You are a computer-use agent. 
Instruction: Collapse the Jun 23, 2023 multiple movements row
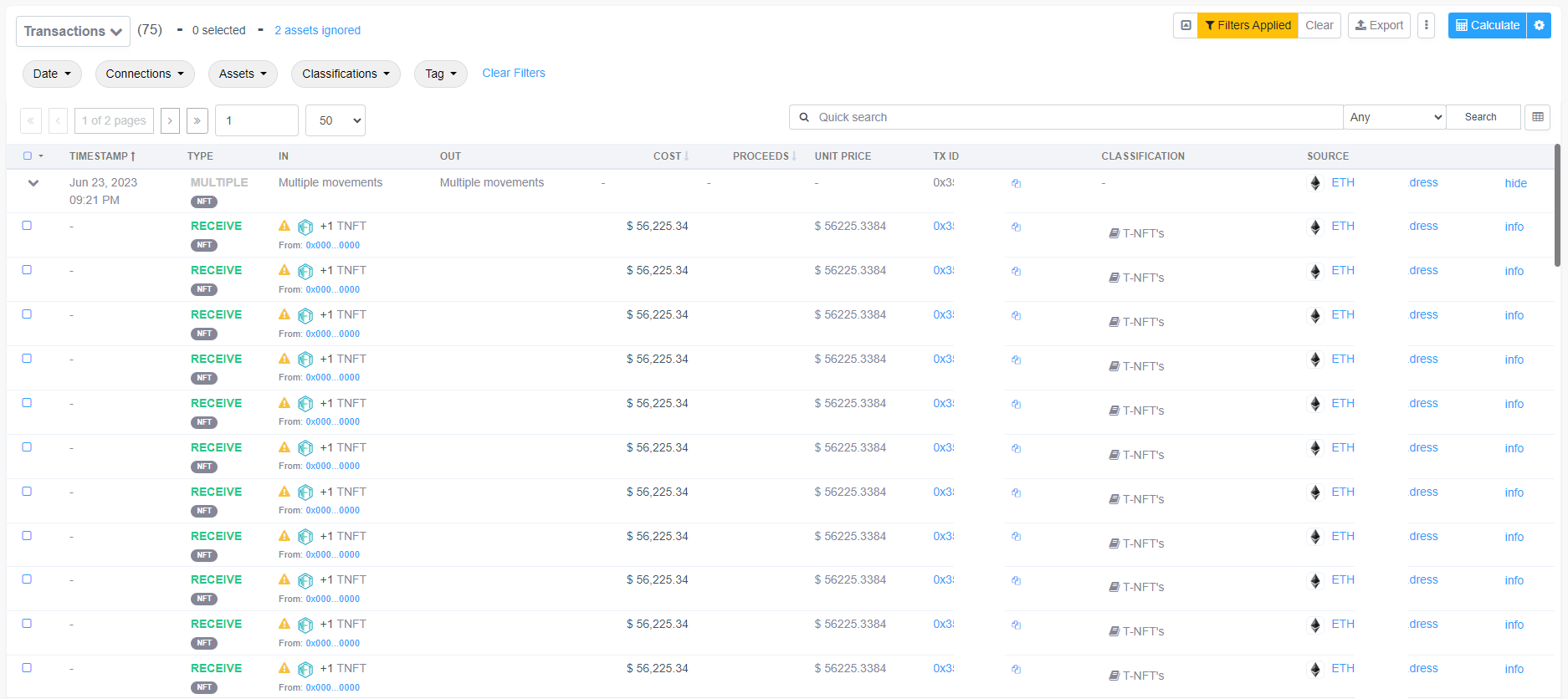tap(33, 183)
